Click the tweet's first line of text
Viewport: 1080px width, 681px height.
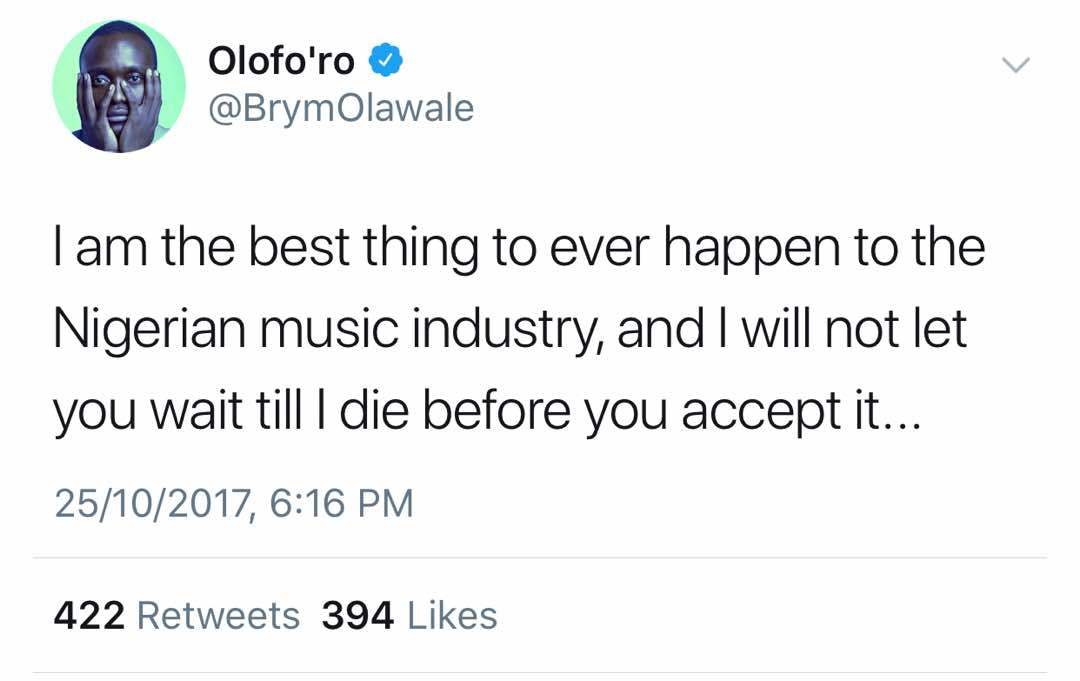[x=519, y=250]
